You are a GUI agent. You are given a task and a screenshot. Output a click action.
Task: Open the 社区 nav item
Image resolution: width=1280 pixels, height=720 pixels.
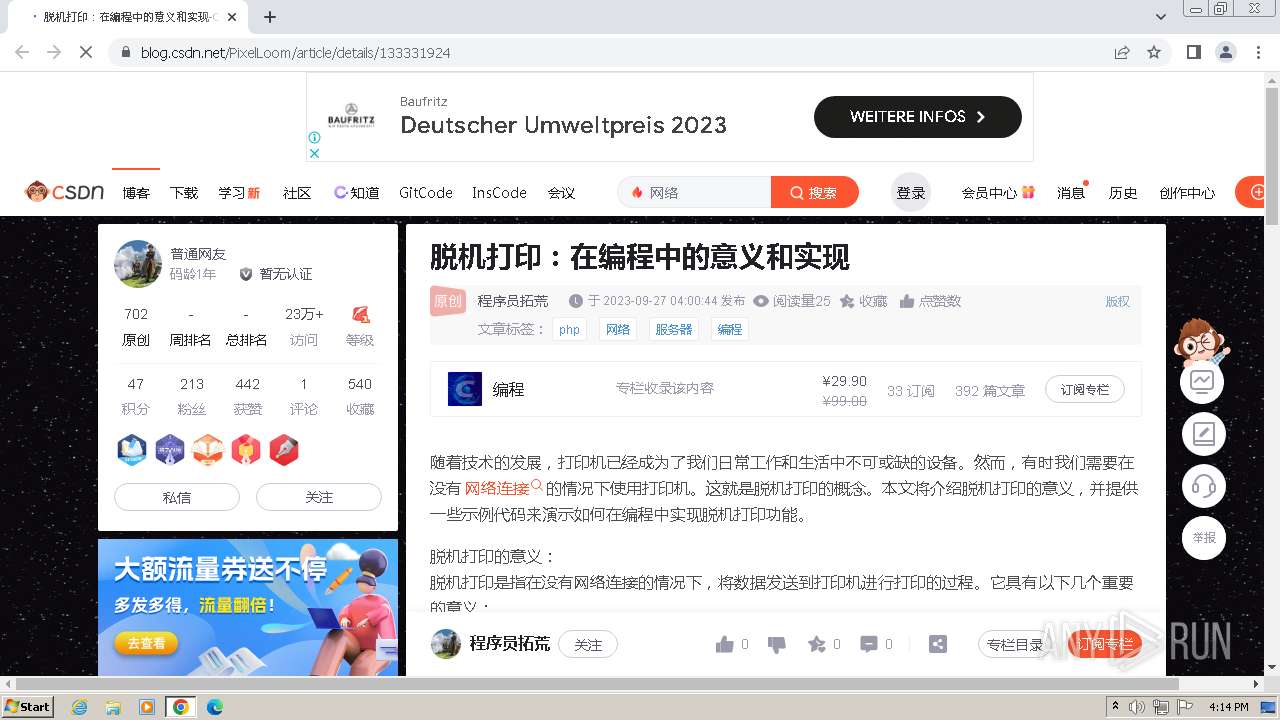(297, 193)
